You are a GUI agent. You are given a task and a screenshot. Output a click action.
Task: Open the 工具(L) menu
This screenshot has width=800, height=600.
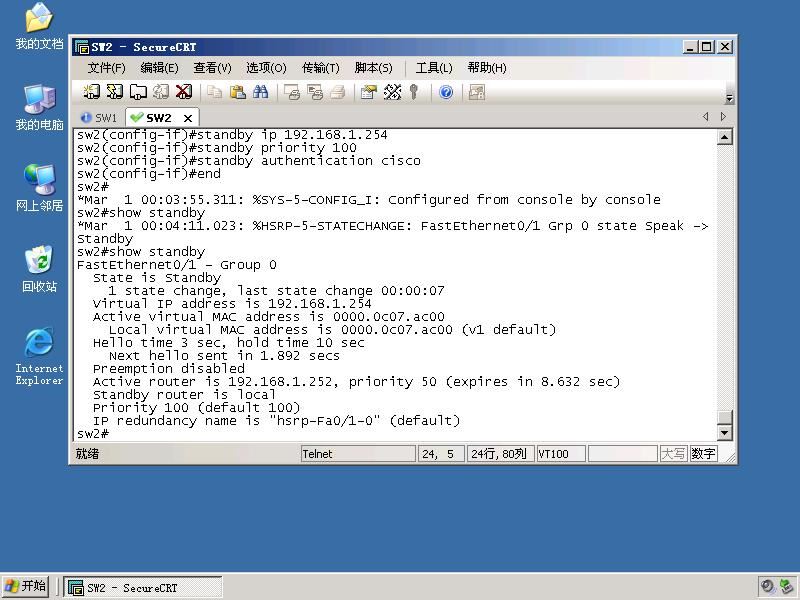click(x=434, y=68)
